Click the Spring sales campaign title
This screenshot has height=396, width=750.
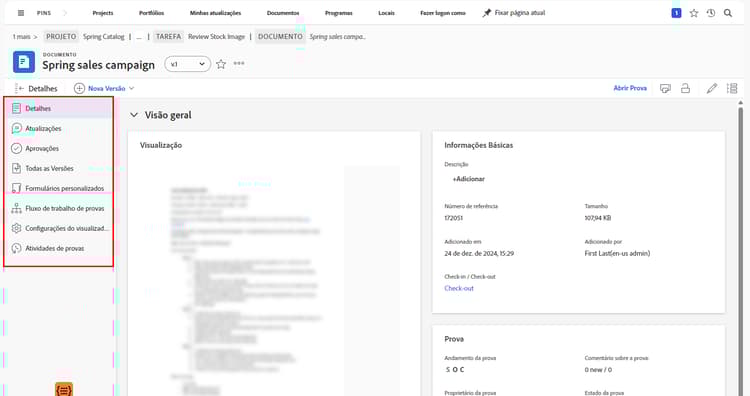tap(99, 65)
